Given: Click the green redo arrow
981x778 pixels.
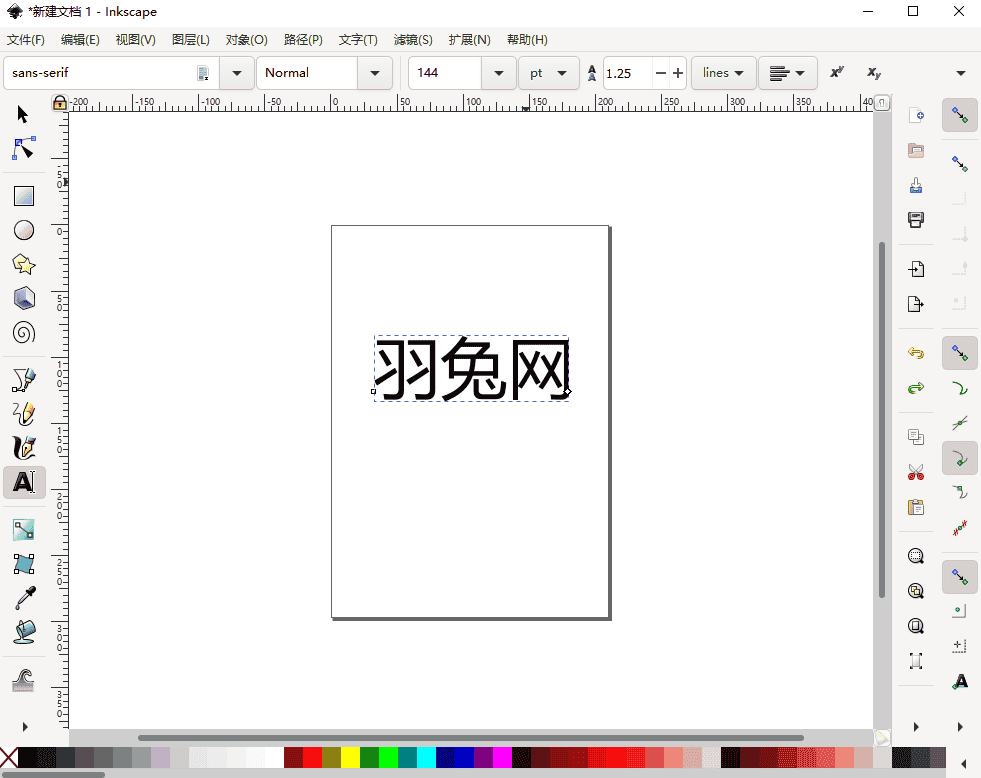Looking at the screenshot, I should pos(916,388).
